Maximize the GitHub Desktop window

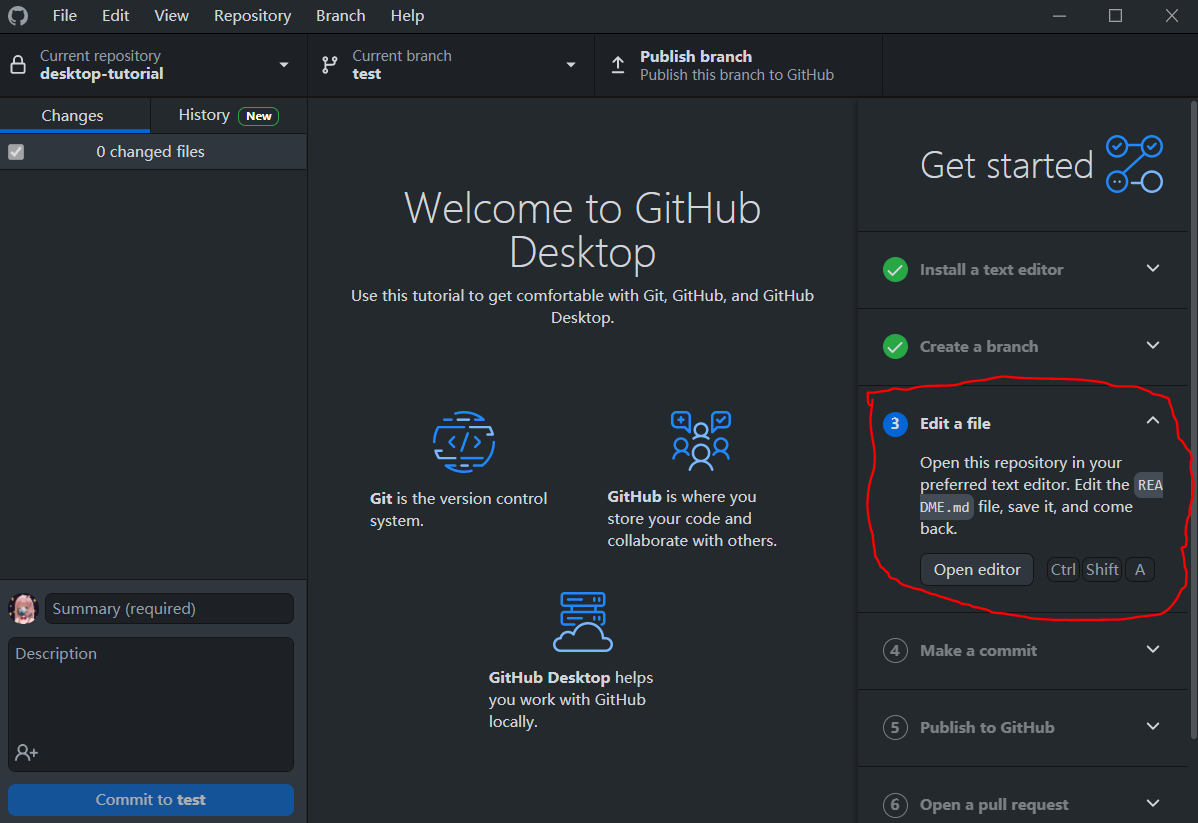pyautogui.click(x=1115, y=16)
